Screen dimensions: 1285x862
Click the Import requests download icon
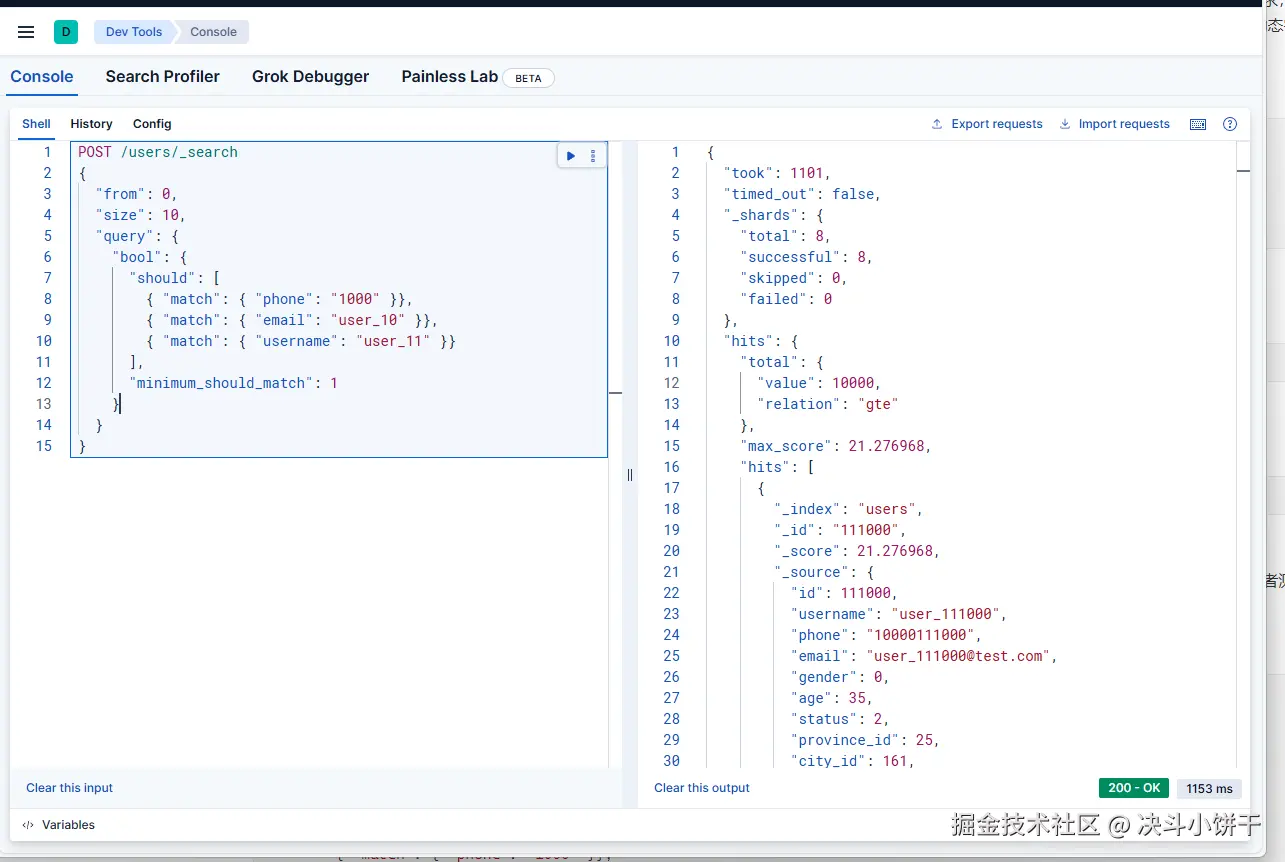(1065, 124)
